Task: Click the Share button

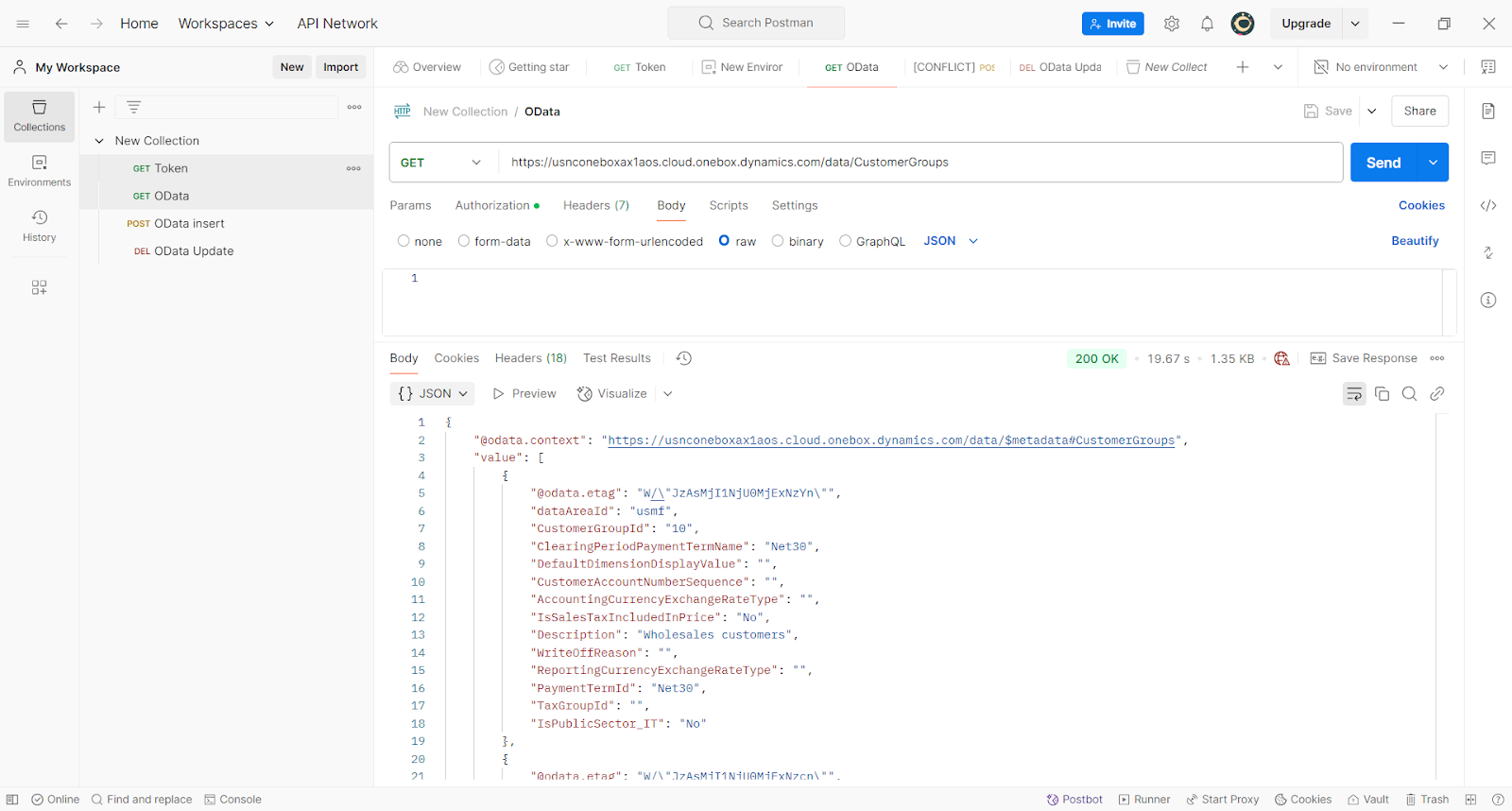Action: tap(1419, 112)
